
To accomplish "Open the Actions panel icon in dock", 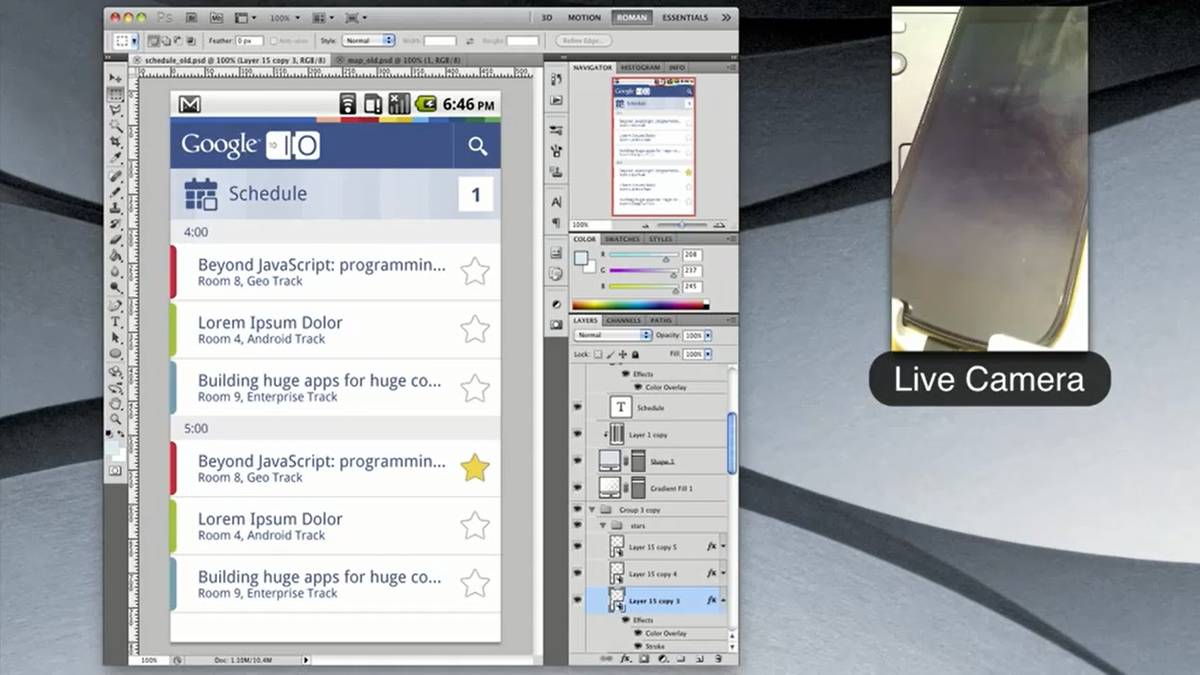I will pos(556,100).
